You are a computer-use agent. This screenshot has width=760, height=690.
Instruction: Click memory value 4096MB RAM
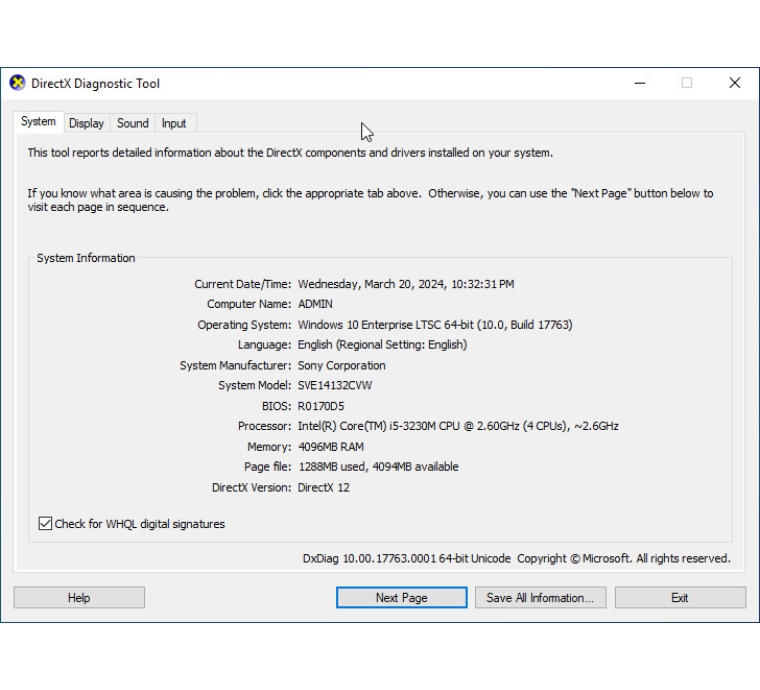[x=331, y=447]
